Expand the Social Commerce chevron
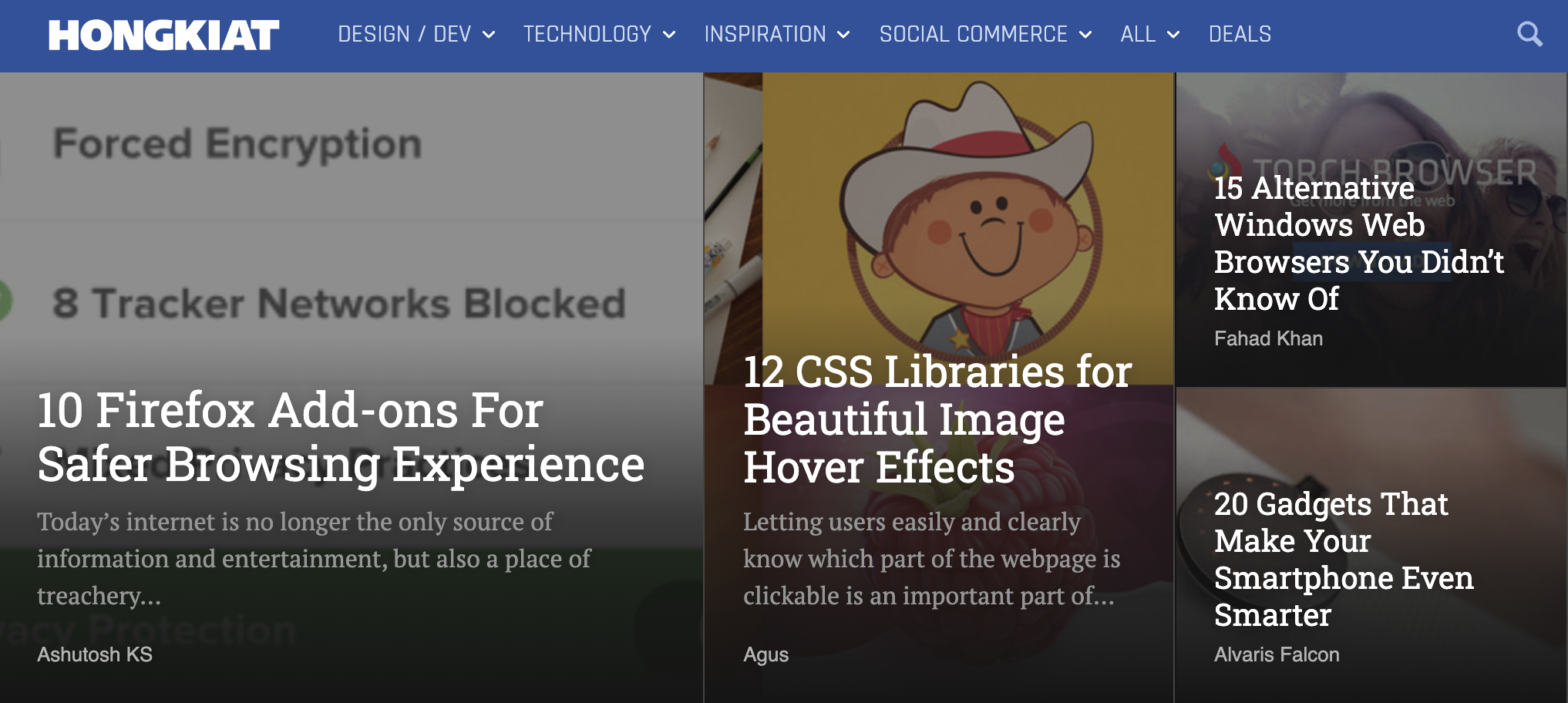 [x=1085, y=35]
